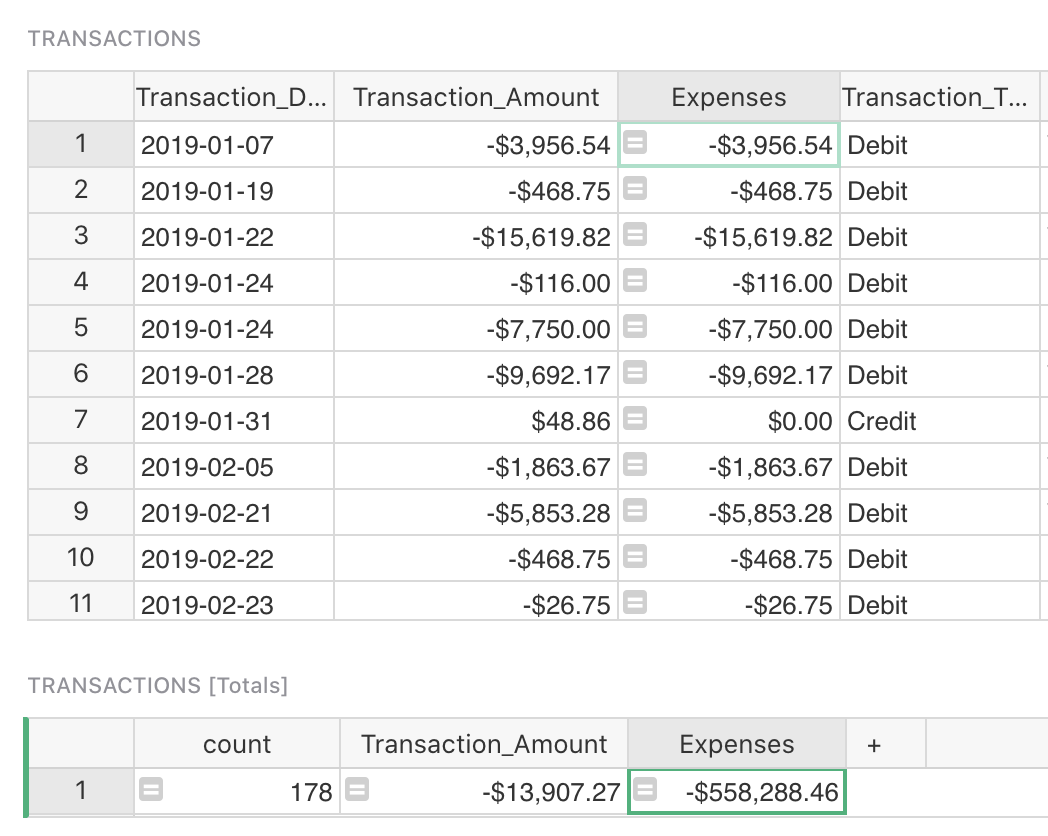
Task: Click formula icon in totals Transaction_Amount cell
Action: [357, 791]
